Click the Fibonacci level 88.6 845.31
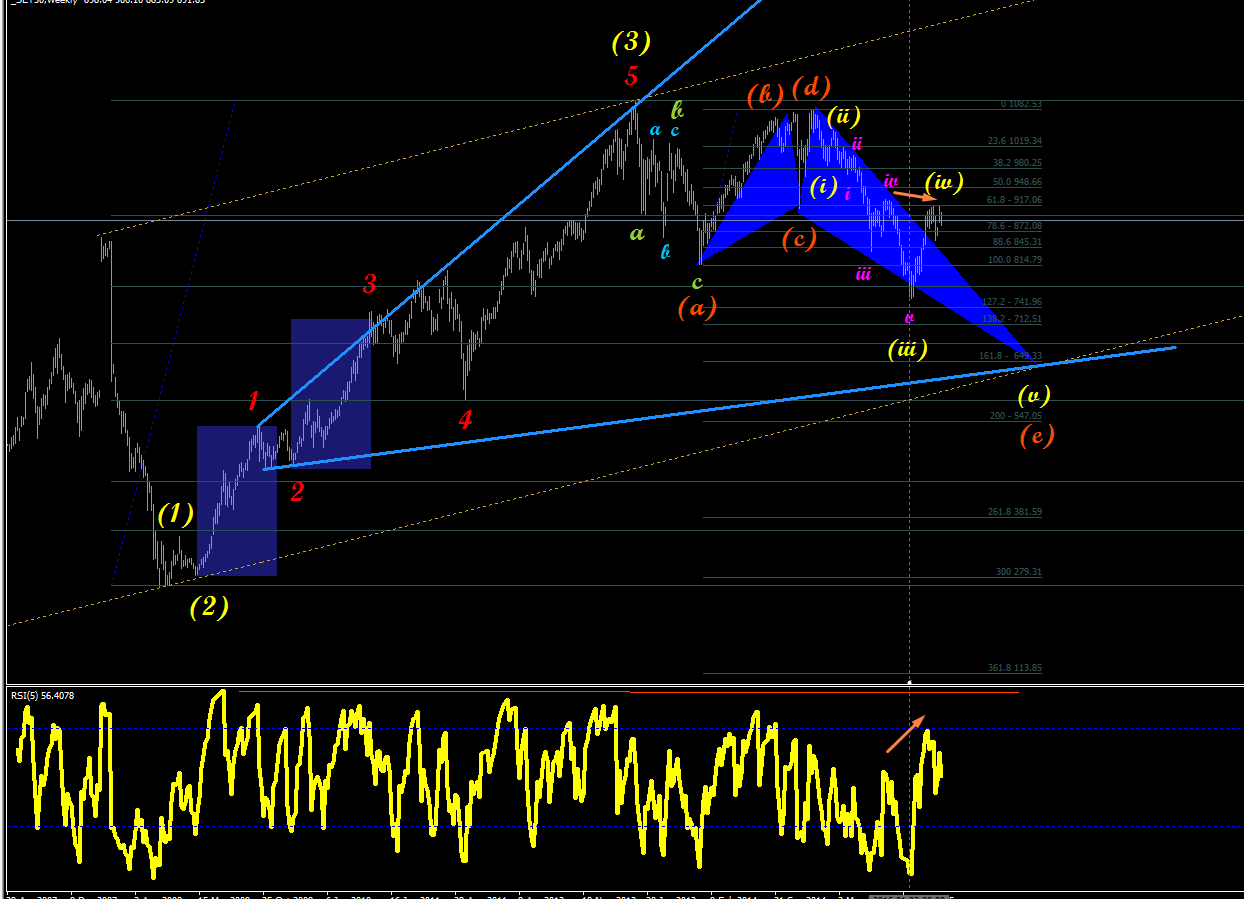Image resolution: width=1244 pixels, height=899 pixels. (1017, 242)
